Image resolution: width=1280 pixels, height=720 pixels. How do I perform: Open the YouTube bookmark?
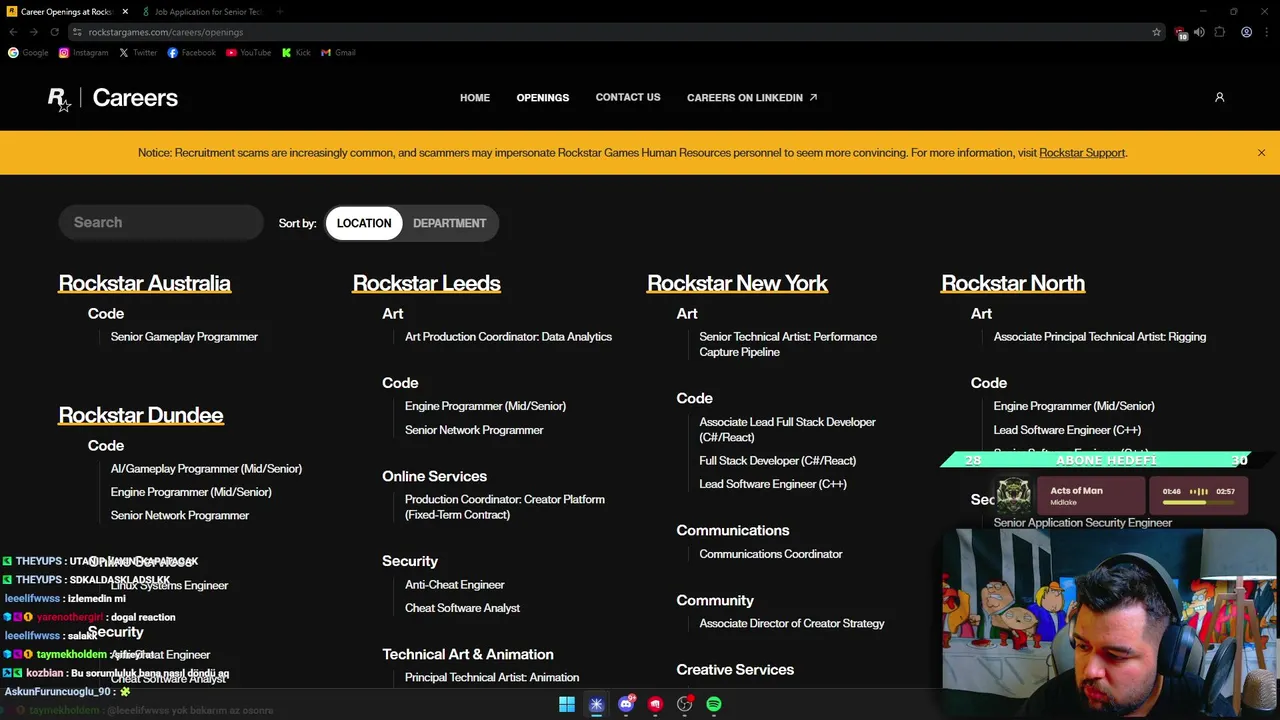248,53
